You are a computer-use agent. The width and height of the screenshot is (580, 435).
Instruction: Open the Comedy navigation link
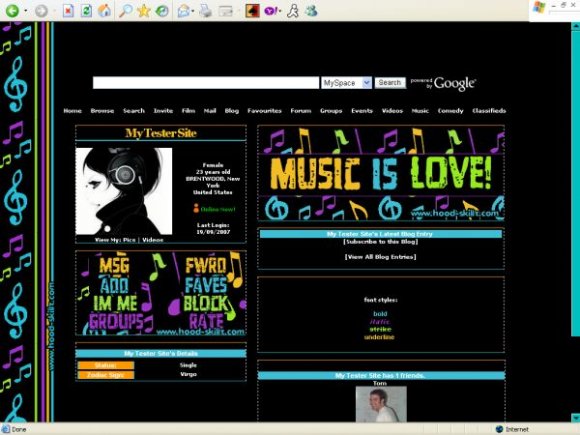451,111
